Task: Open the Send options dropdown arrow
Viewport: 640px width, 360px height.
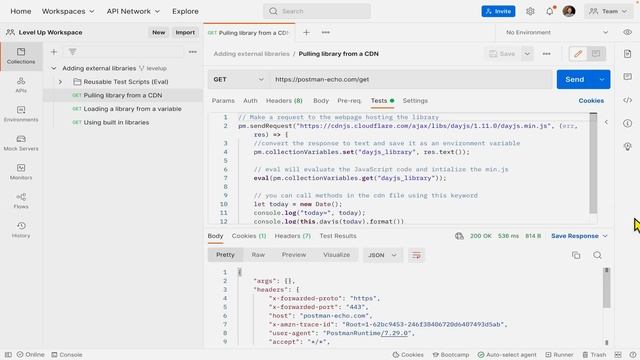Action: (602, 79)
